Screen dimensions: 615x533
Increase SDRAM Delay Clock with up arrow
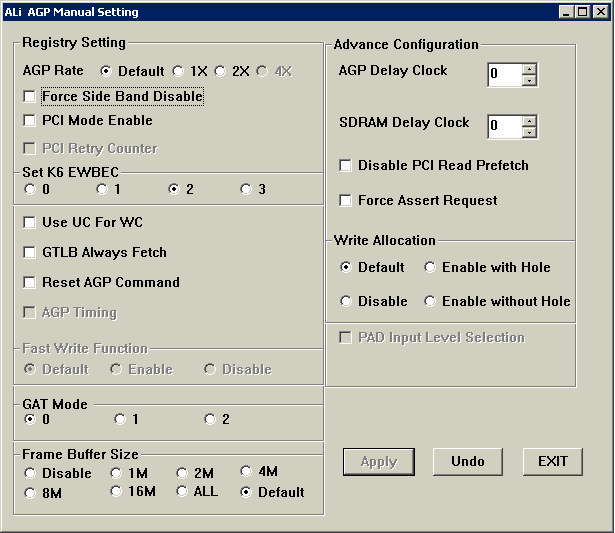(529, 121)
